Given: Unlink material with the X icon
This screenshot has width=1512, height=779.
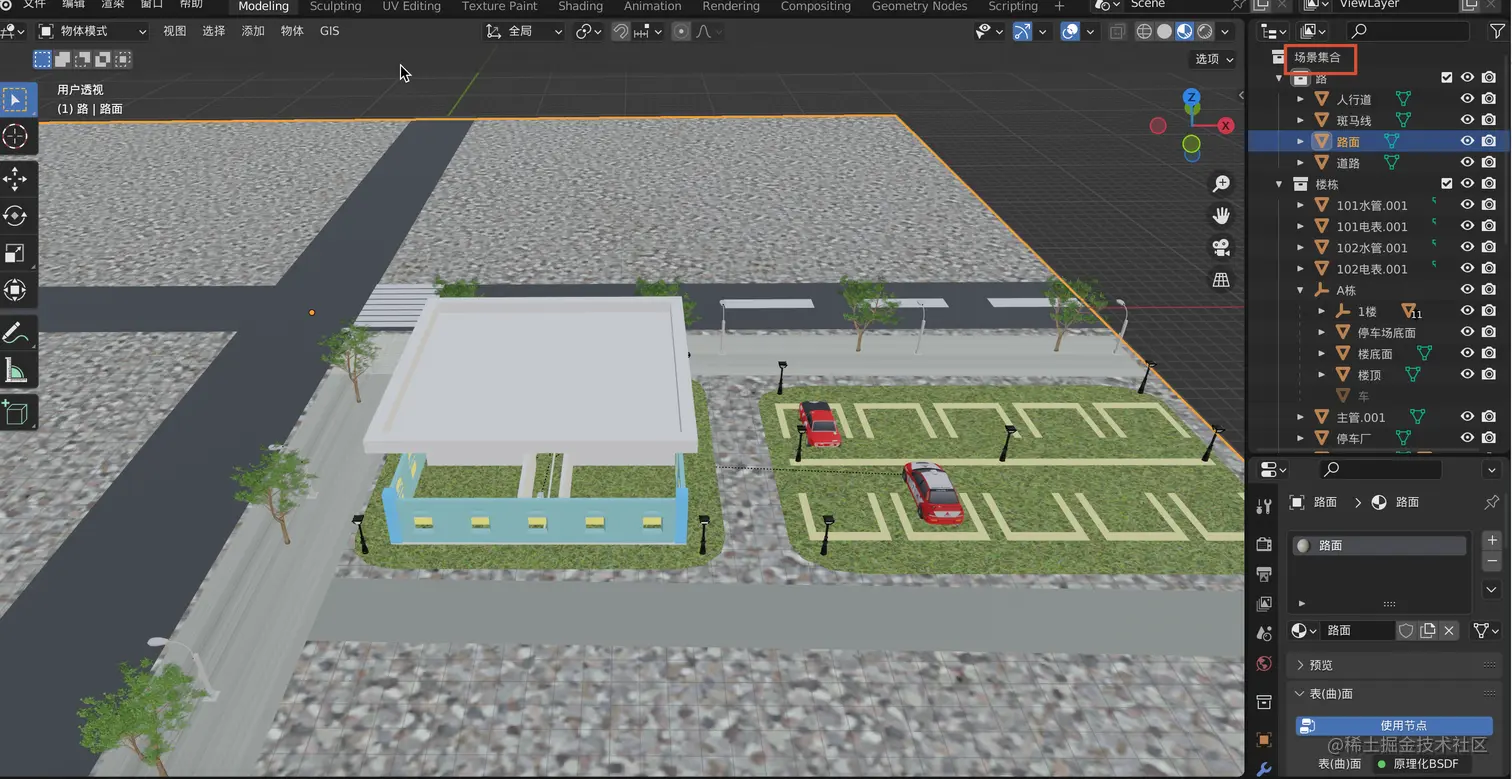Looking at the screenshot, I should point(1449,631).
